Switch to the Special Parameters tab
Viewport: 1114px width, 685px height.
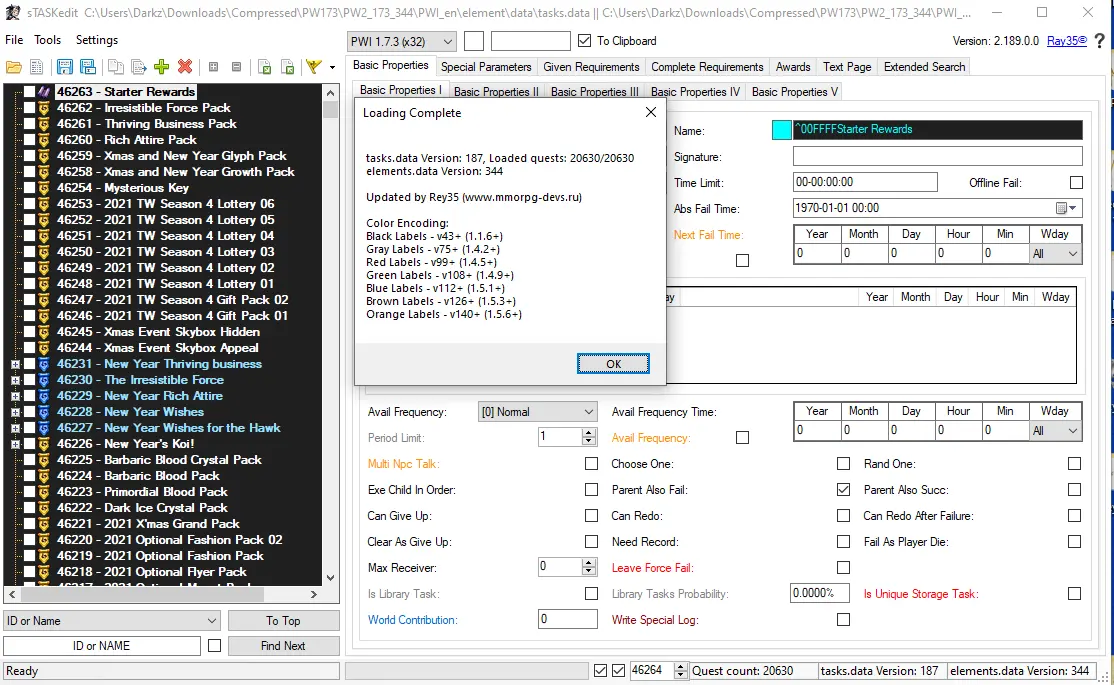pos(486,67)
